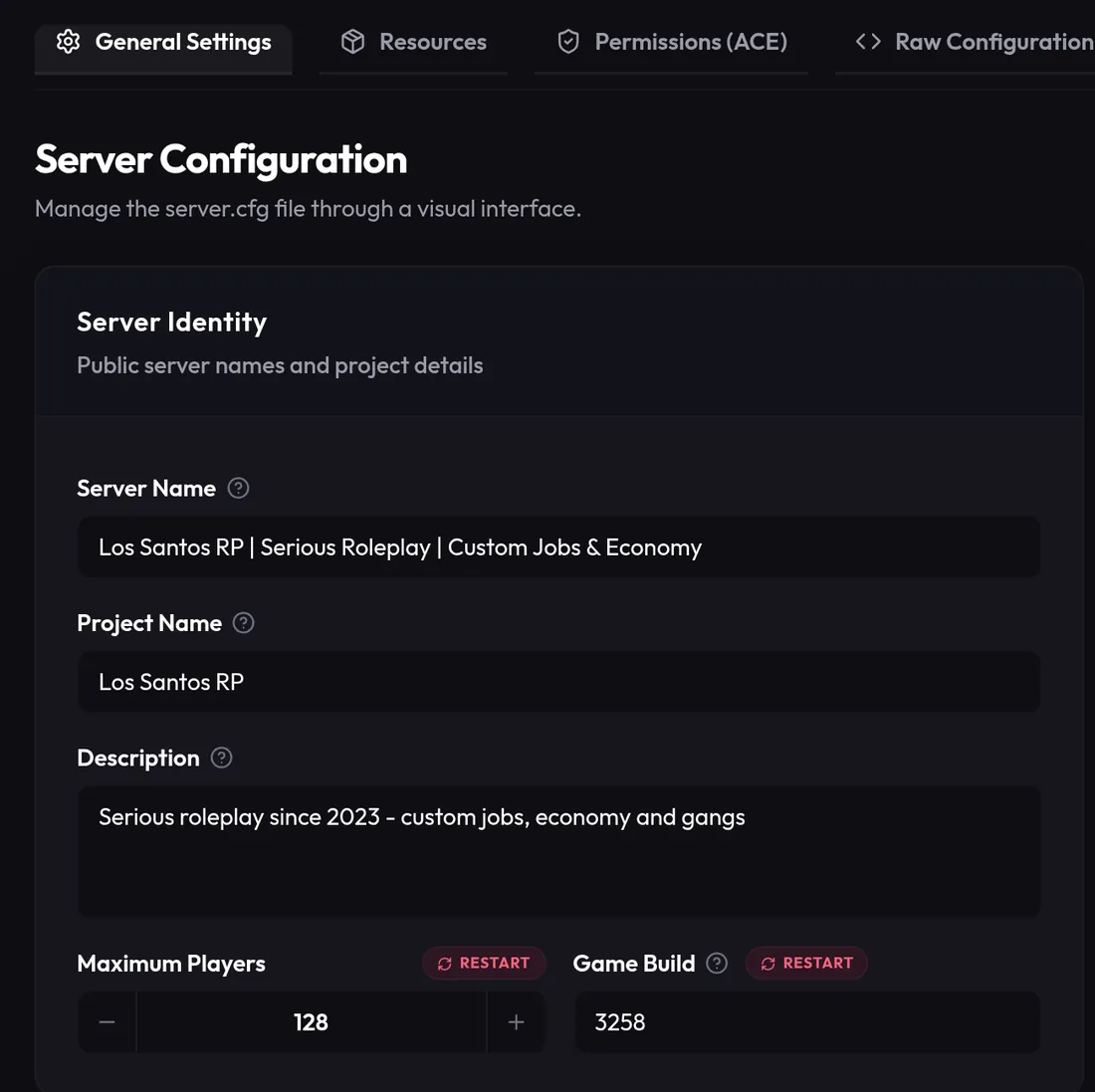Viewport: 1095px width, 1092px height.
Task: Click the code brackets icon beside Raw Configuration
Action: [868, 42]
